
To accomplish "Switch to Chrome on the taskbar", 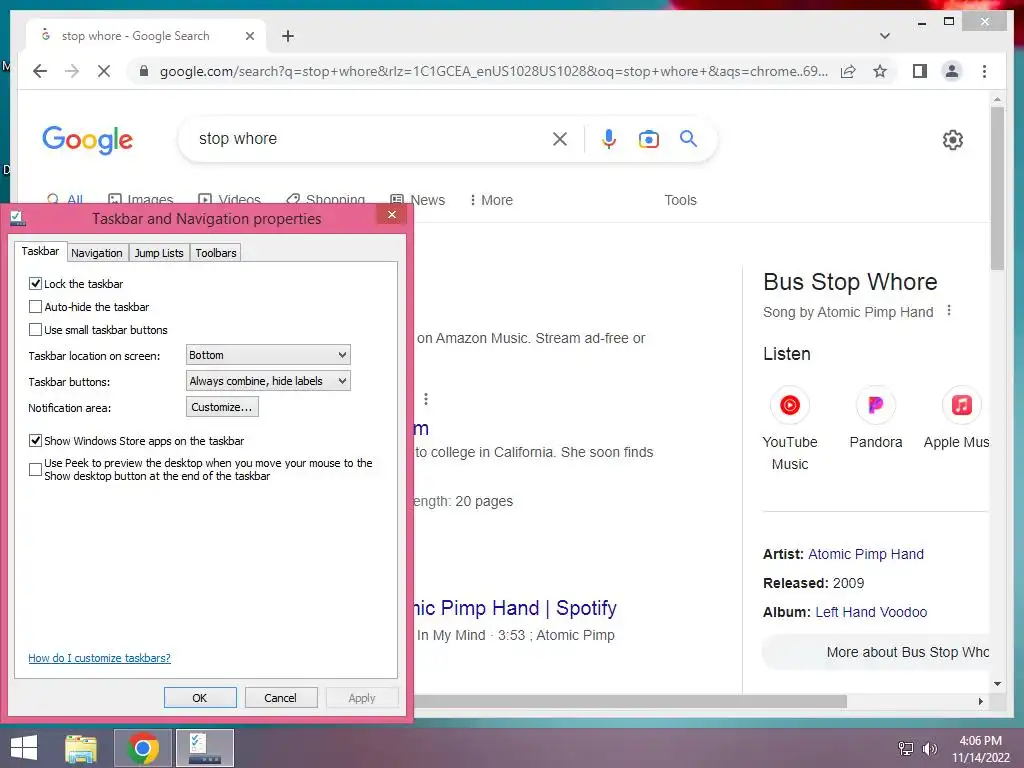I will pyautogui.click(x=143, y=748).
